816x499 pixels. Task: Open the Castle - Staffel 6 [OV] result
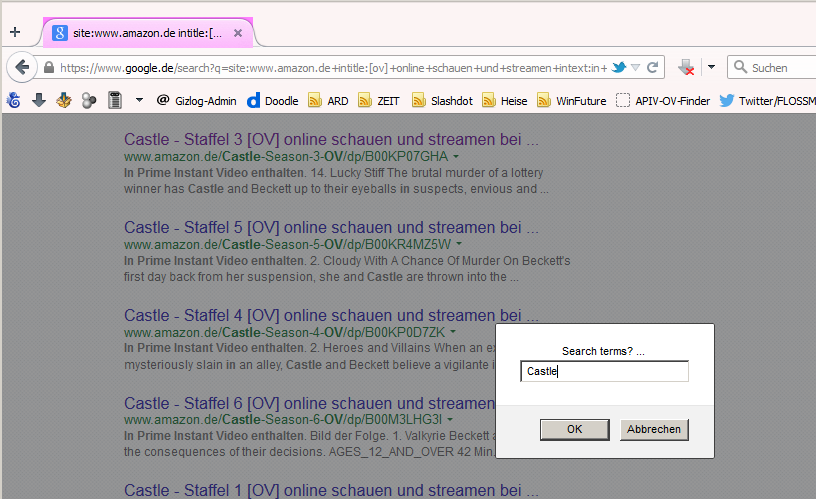(x=310, y=403)
